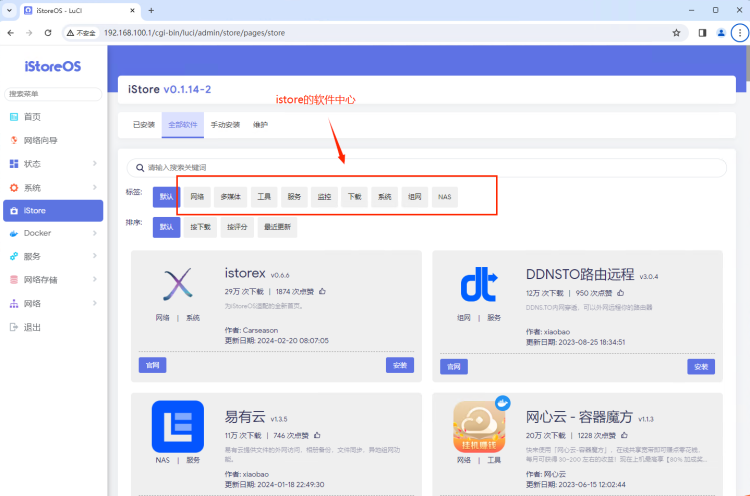Screen dimensions: 750x496
Task: Open a new browser tab
Action: 151,11
